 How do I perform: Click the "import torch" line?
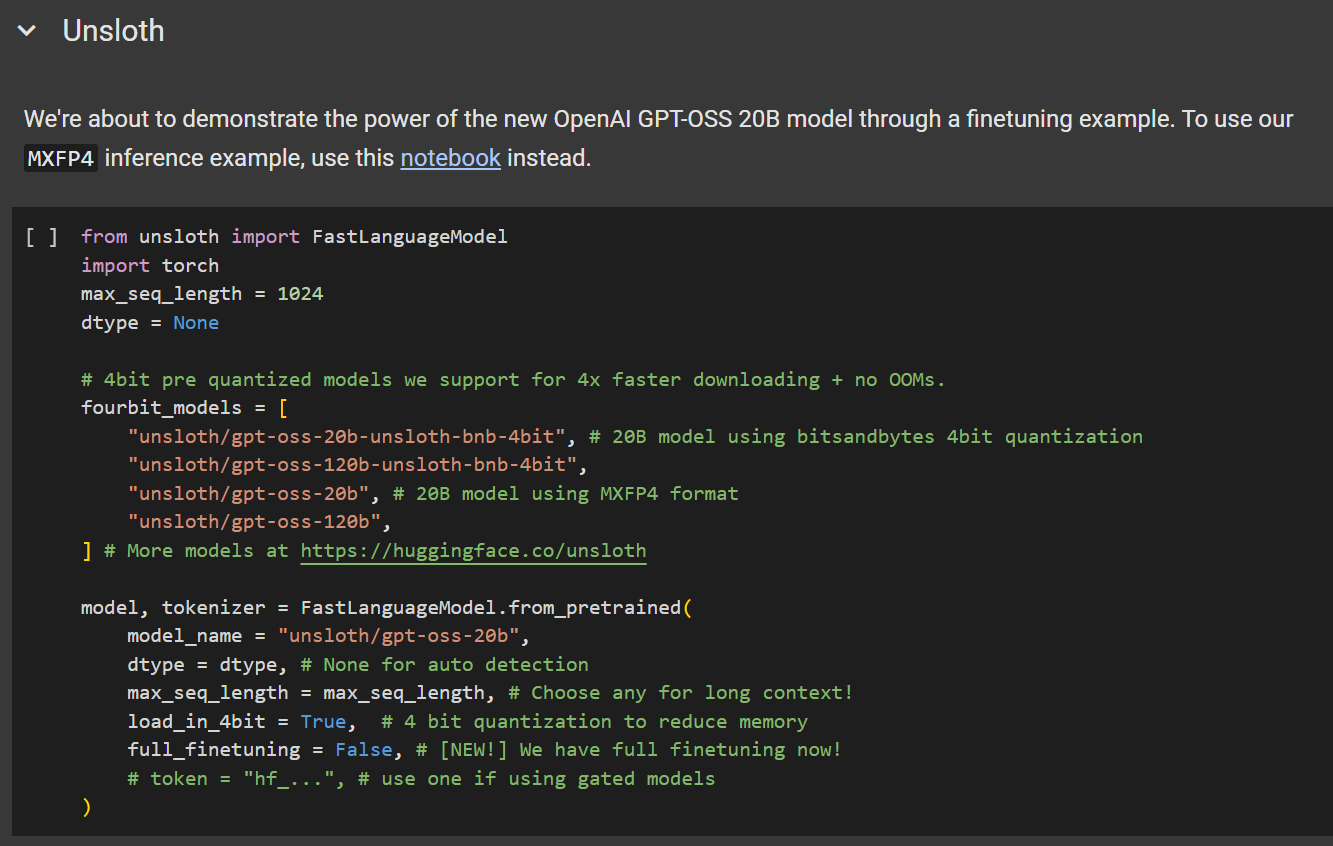click(x=150, y=266)
